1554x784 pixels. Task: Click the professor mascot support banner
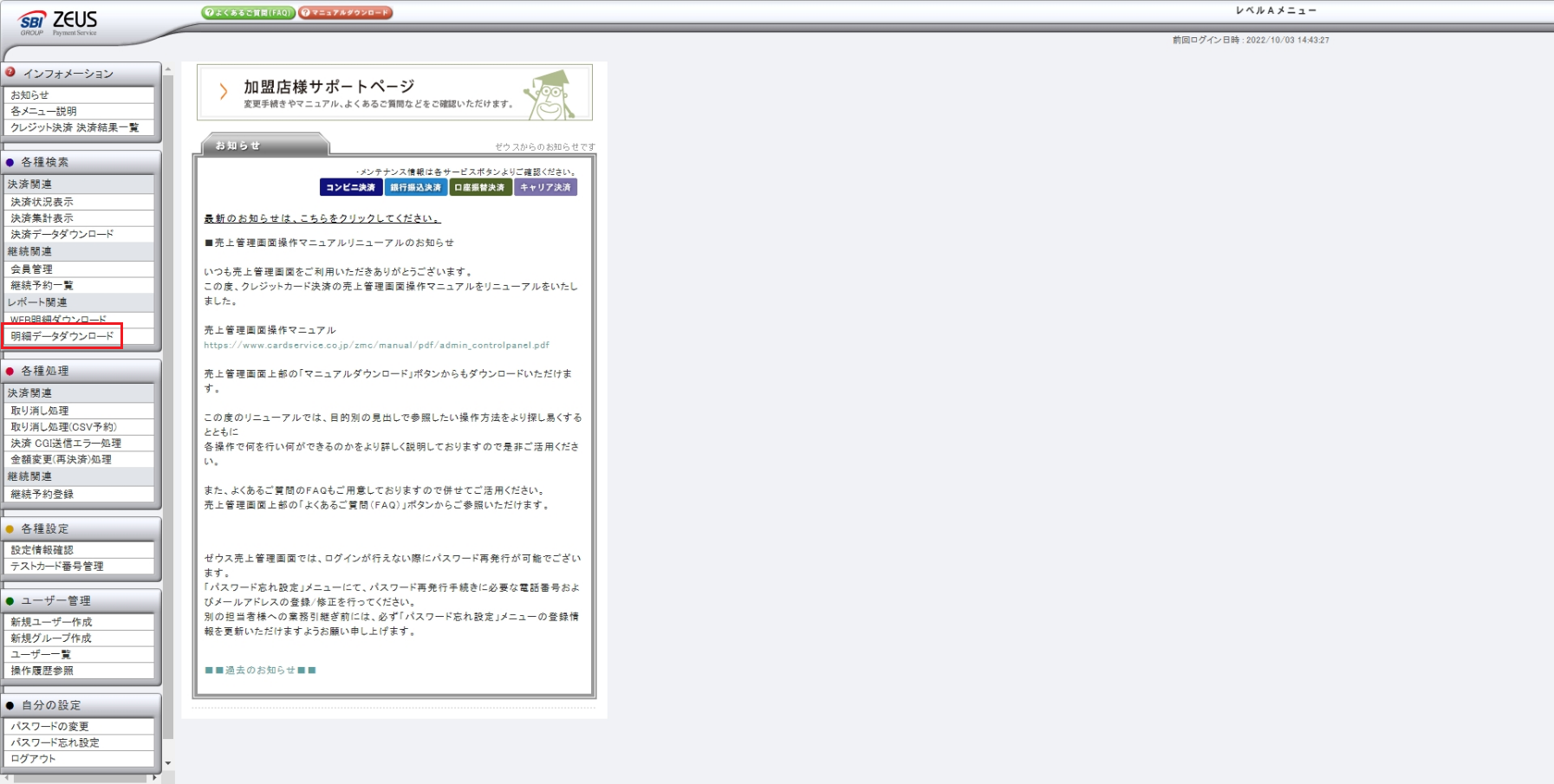[x=394, y=93]
